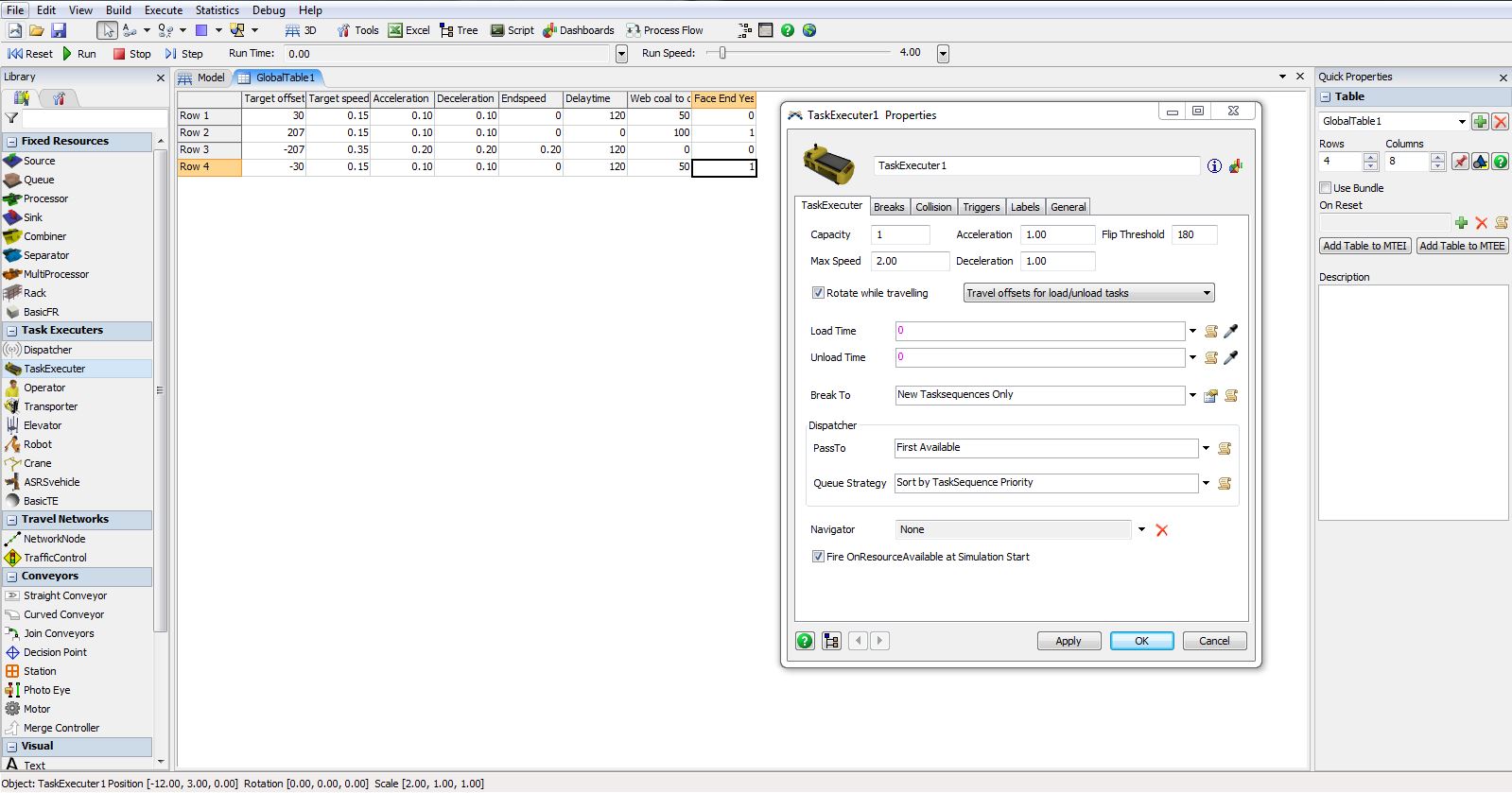The height and width of the screenshot is (793, 1512).
Task: Toggle Fire OnResourceAvailable at Simulation Start
Action: [x=818, y=557]
